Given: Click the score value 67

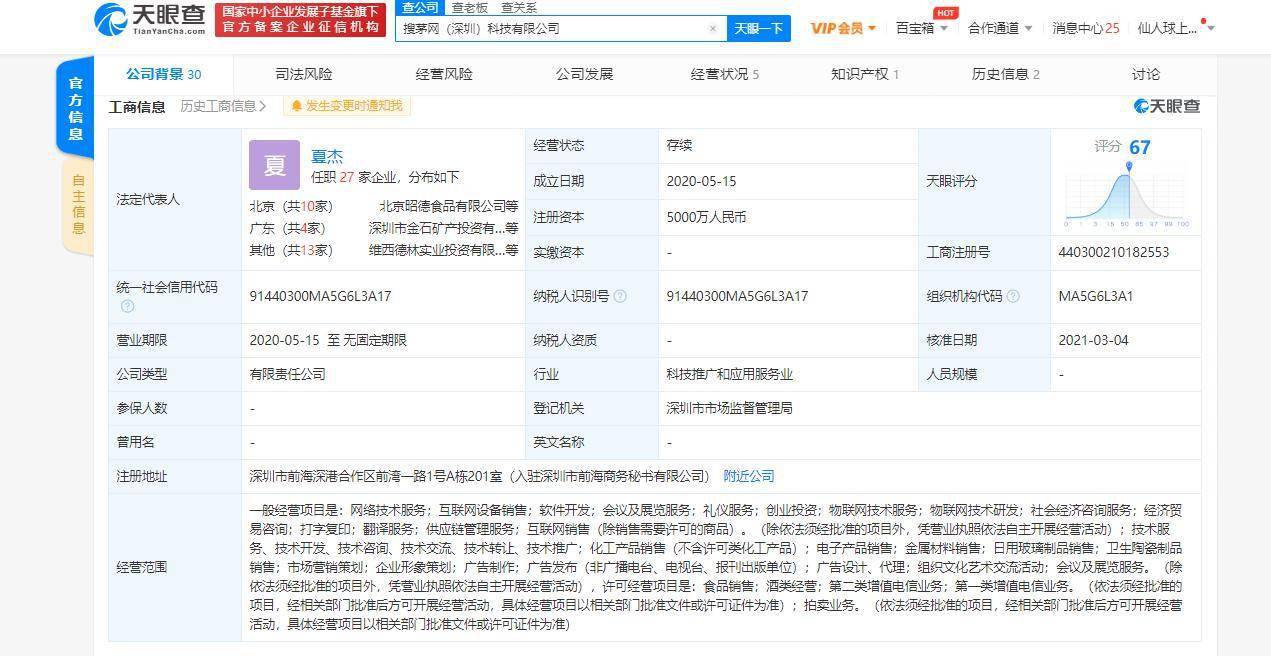Looking at the screenshot, I should [x=1139, y=147].
